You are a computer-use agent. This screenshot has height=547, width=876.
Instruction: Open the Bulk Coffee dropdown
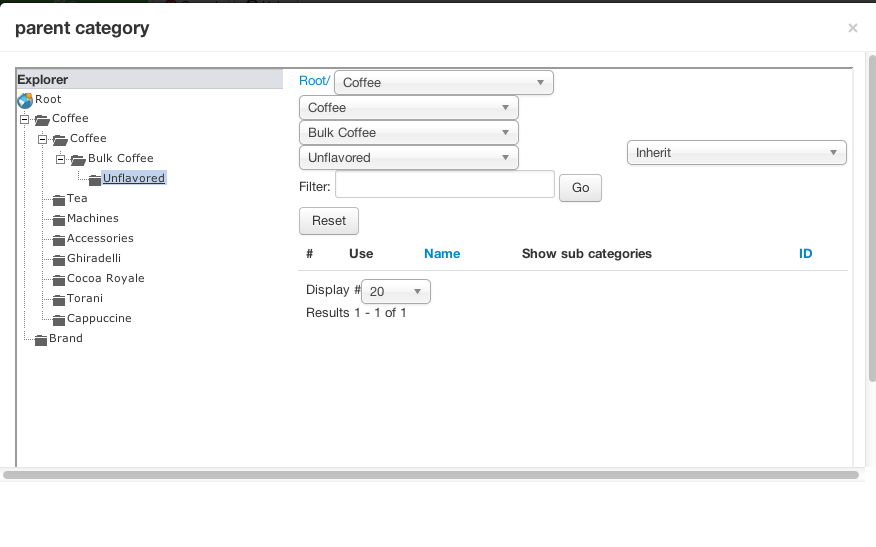[x=409, y=132]
